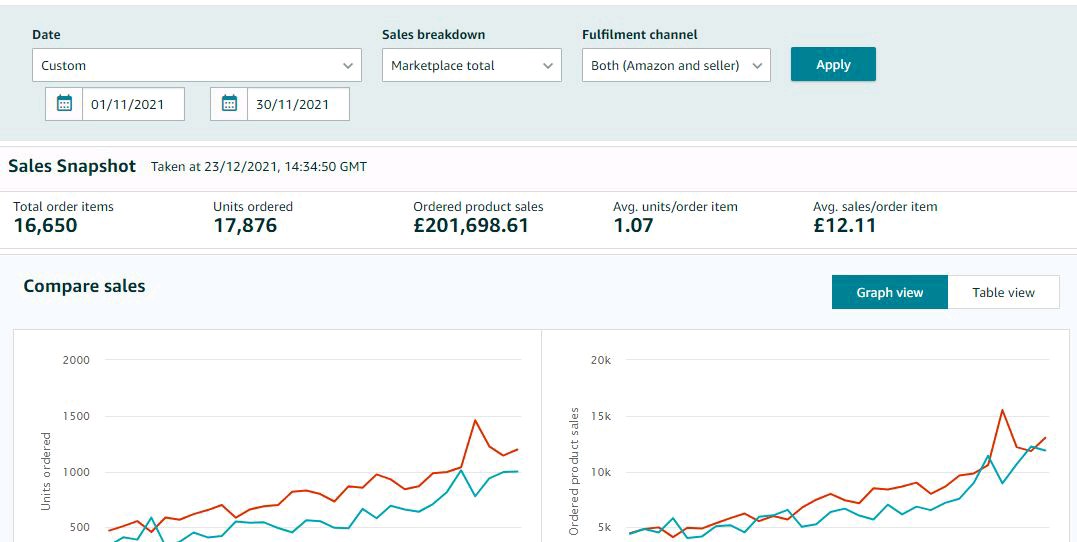The height and width of the screenshot is (542, 1077).
Task: Edit the 01/11/2021 start date field
Action: pyautogui.click(x=133, y=104)
